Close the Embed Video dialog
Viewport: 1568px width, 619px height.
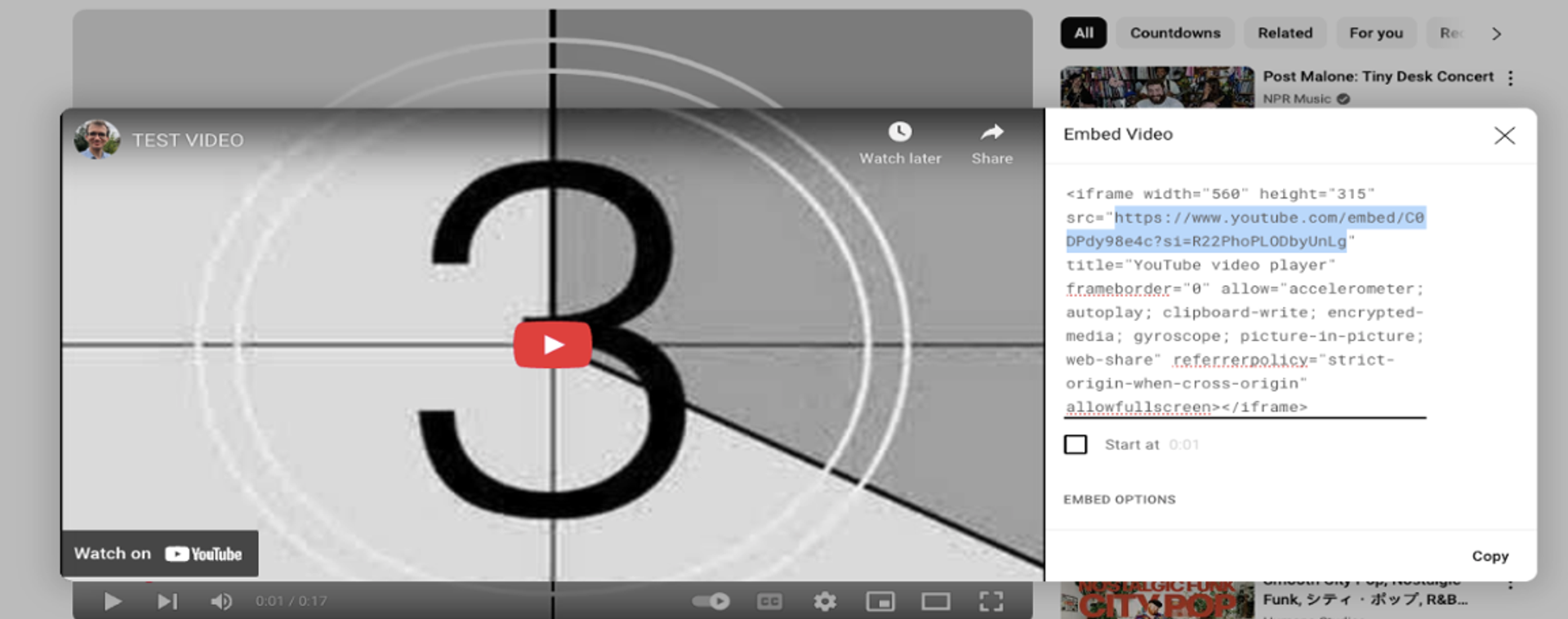pos(1504,136)
